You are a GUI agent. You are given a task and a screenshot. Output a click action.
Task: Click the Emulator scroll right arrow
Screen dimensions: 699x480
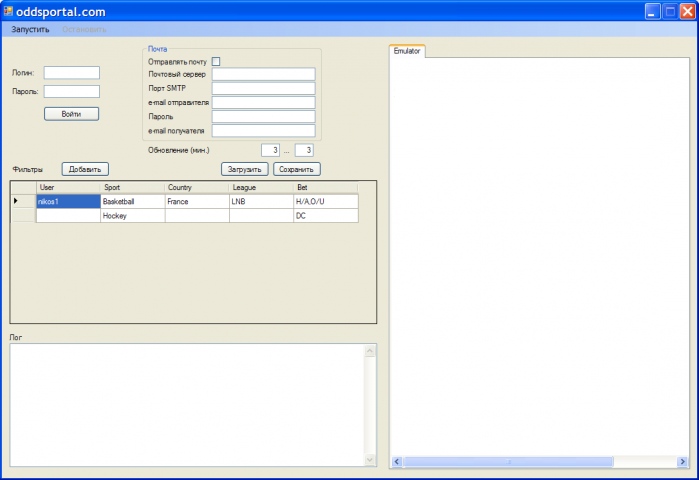click(682, 462)
